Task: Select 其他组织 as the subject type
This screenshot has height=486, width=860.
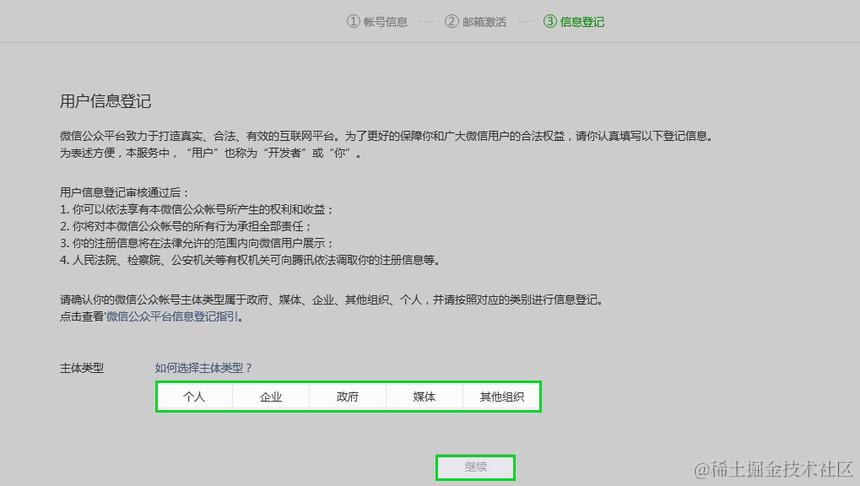Action: (501, 397)
